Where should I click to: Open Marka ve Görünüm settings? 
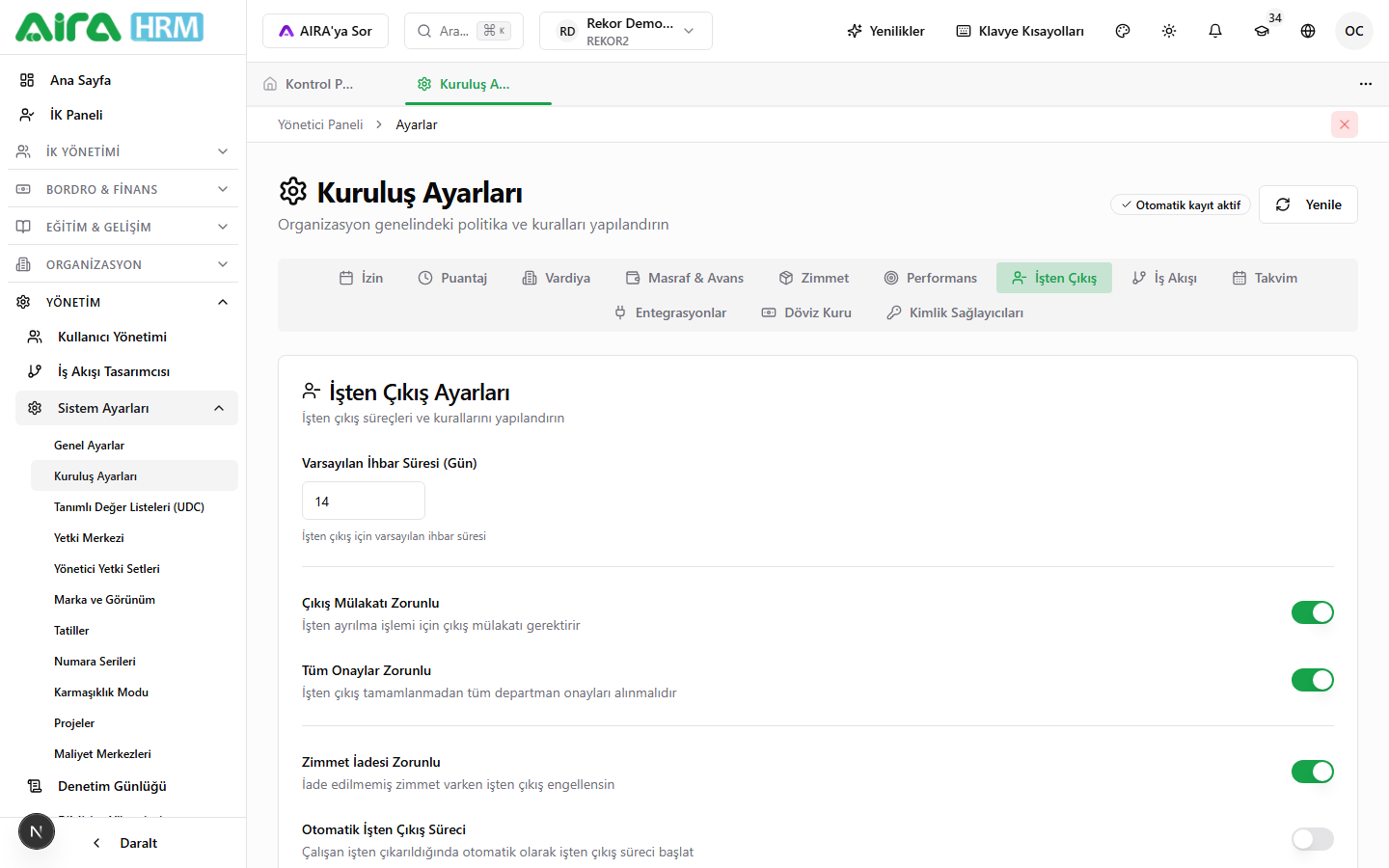point(134,600)
